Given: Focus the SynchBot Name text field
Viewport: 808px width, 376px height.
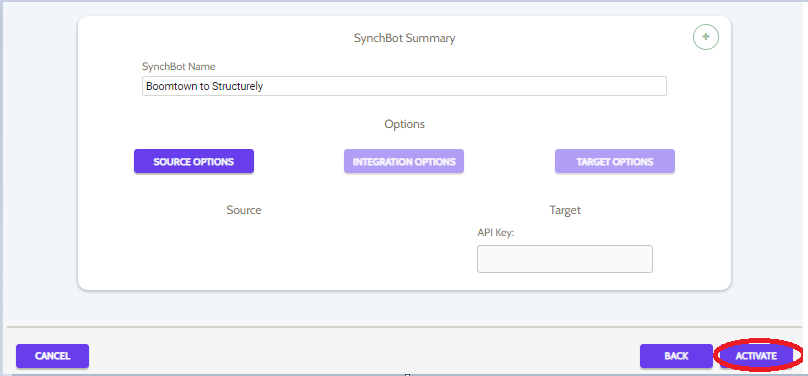Looking at the screenshot, I should point(405,86).
